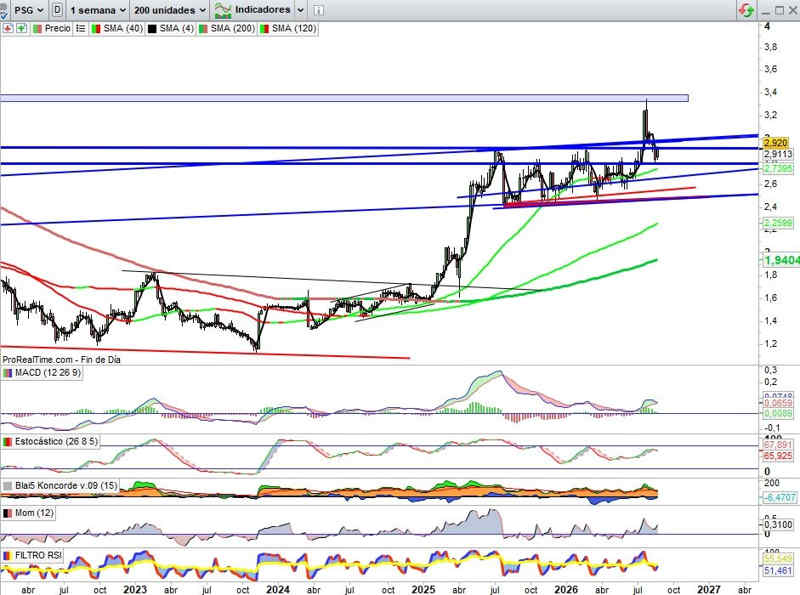Open the Indicadores chart icon
Image resolution: width=800 pixels, height=595 pixels.
click(223, 10)
